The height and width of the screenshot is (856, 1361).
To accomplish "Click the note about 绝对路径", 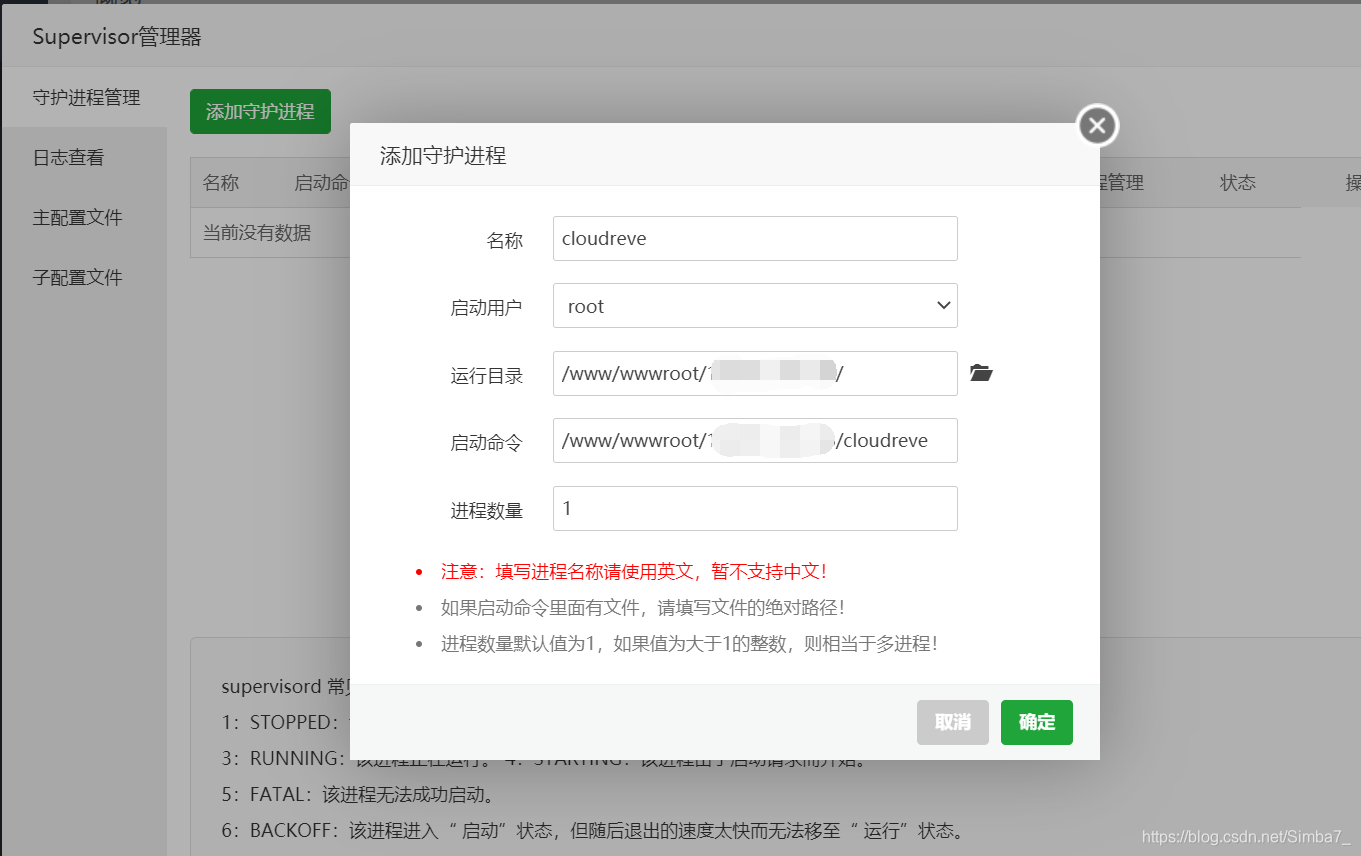I will point(643,607).
